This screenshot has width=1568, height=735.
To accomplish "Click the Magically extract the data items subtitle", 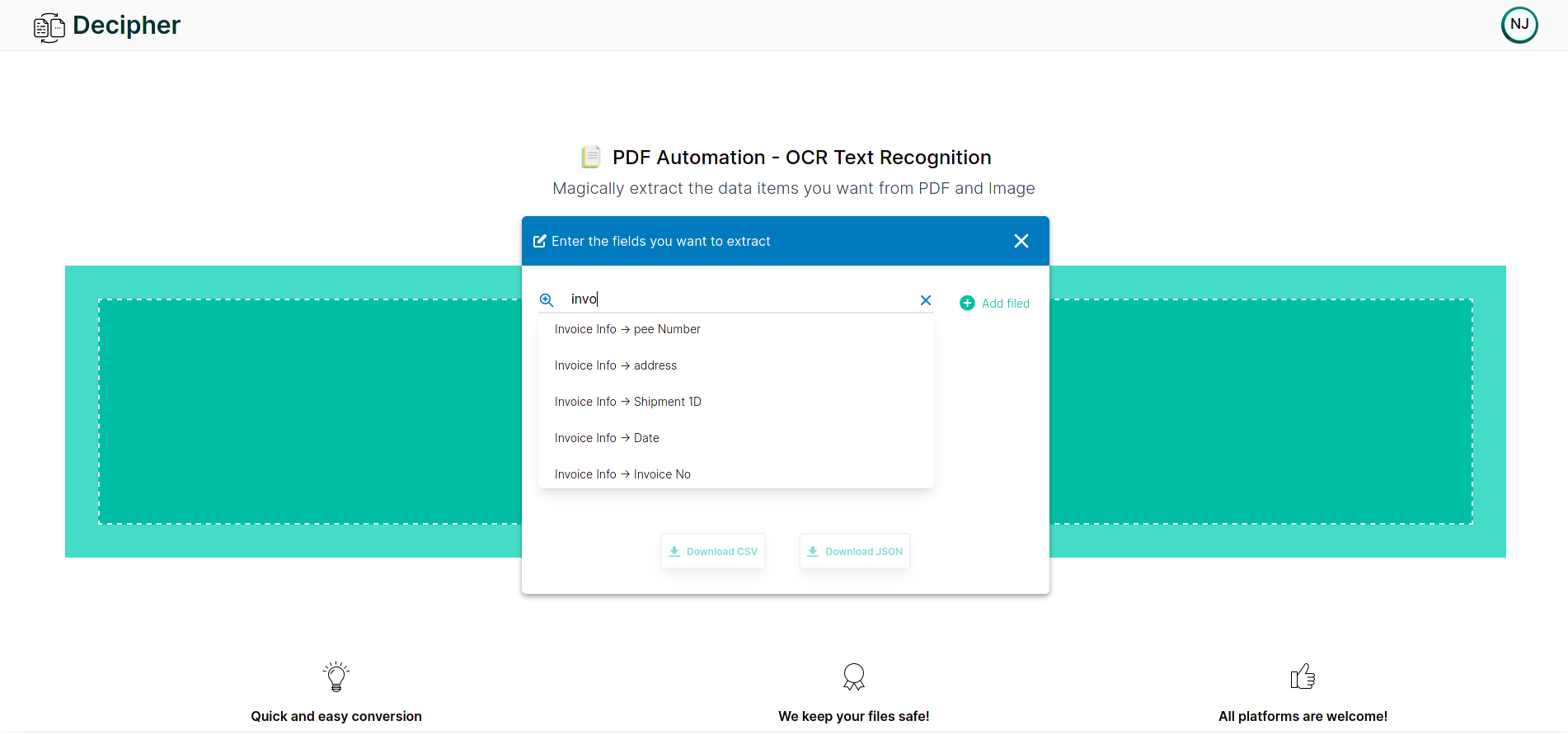I will (793, 189).
